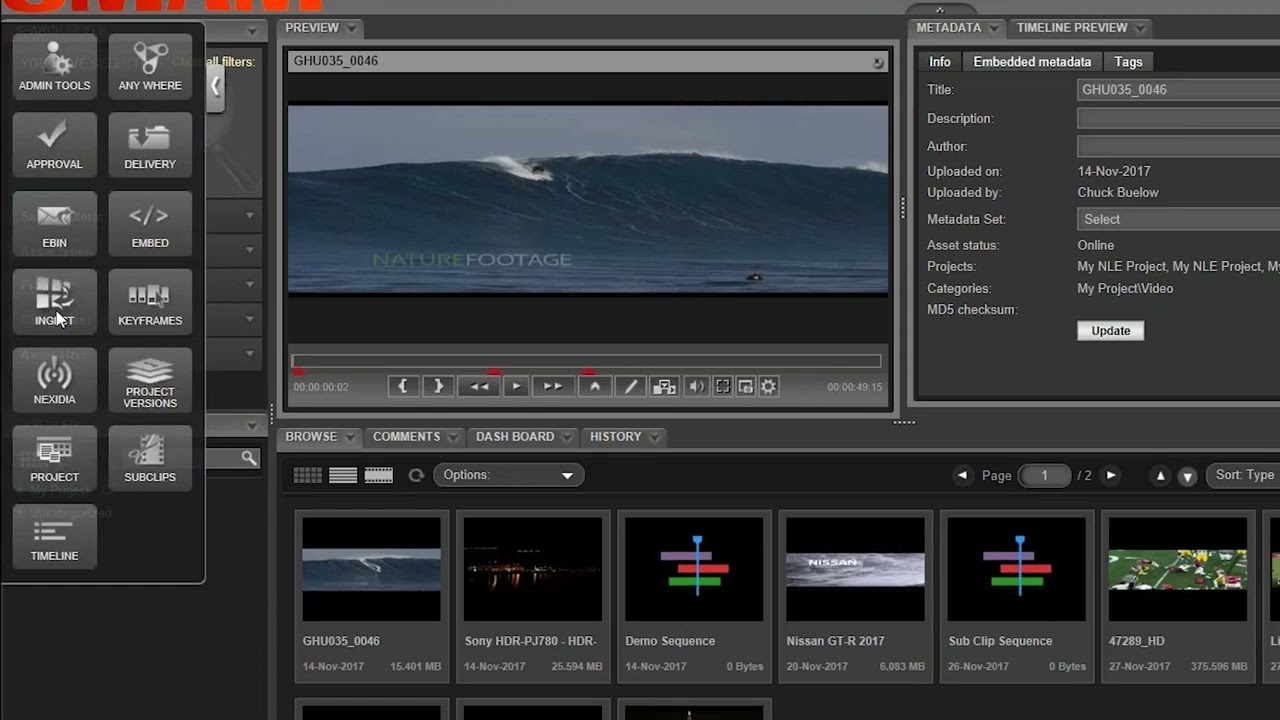Toggle fullscreen preview
This screenshot has width=1280, height=720.
(722, 386)
